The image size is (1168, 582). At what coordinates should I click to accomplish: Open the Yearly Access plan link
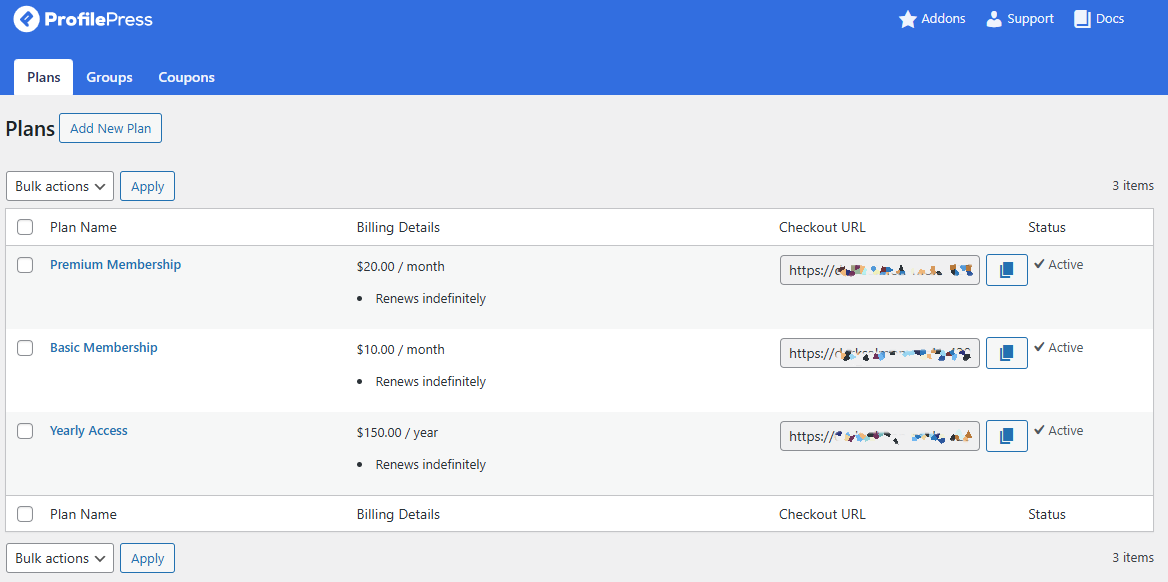(x=89, y=431)
